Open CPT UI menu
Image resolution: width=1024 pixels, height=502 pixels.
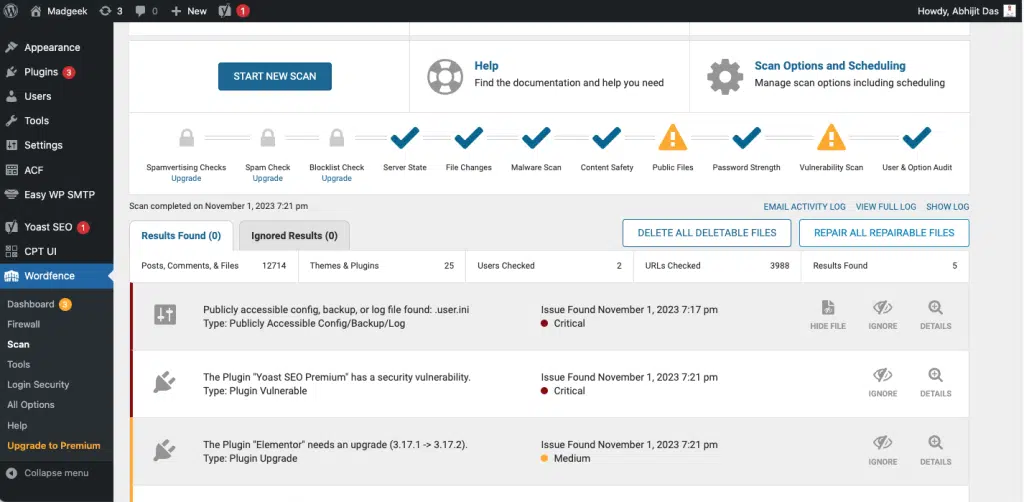click(40, 251)
